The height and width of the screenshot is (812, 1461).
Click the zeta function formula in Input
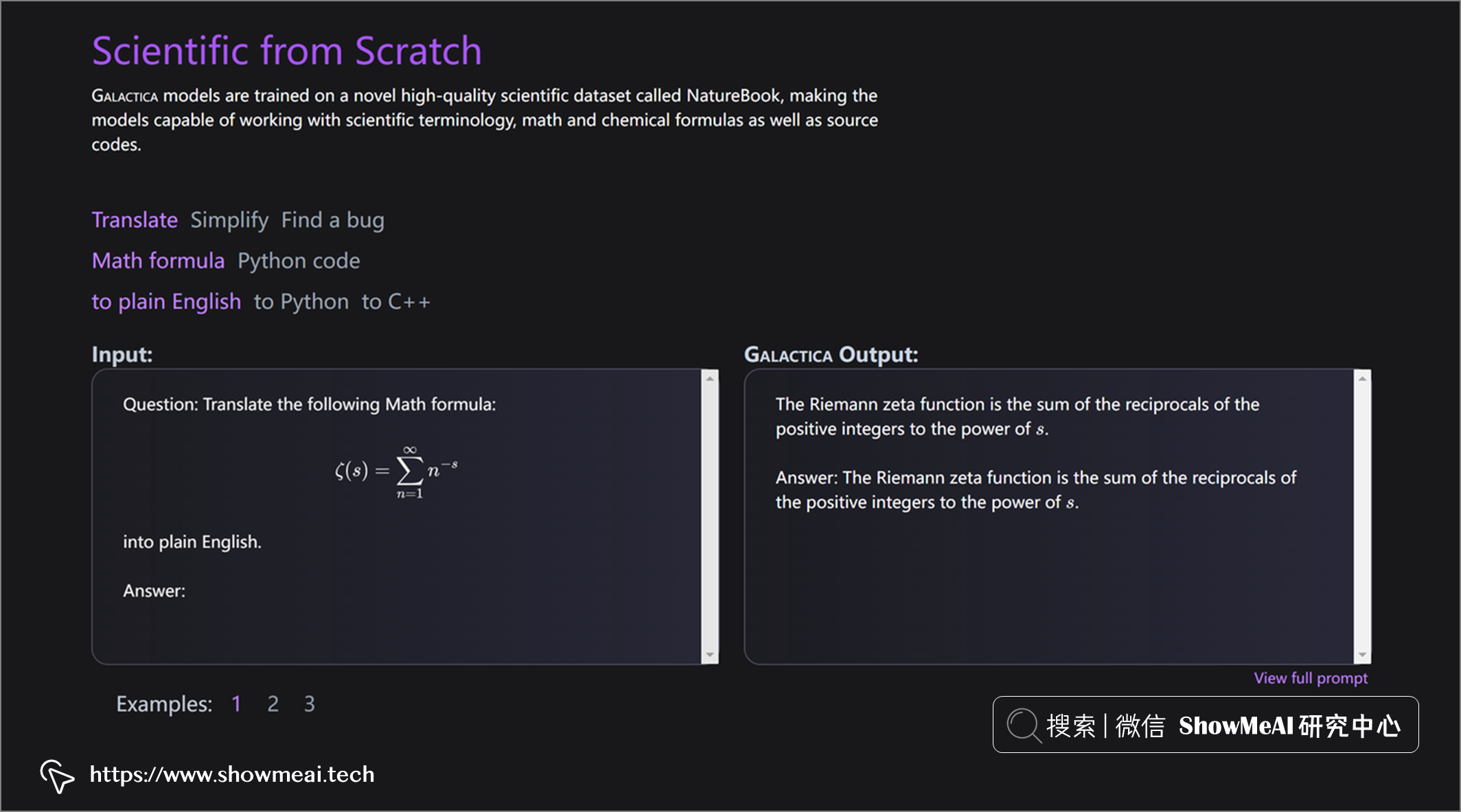click(x=396, y=472)
